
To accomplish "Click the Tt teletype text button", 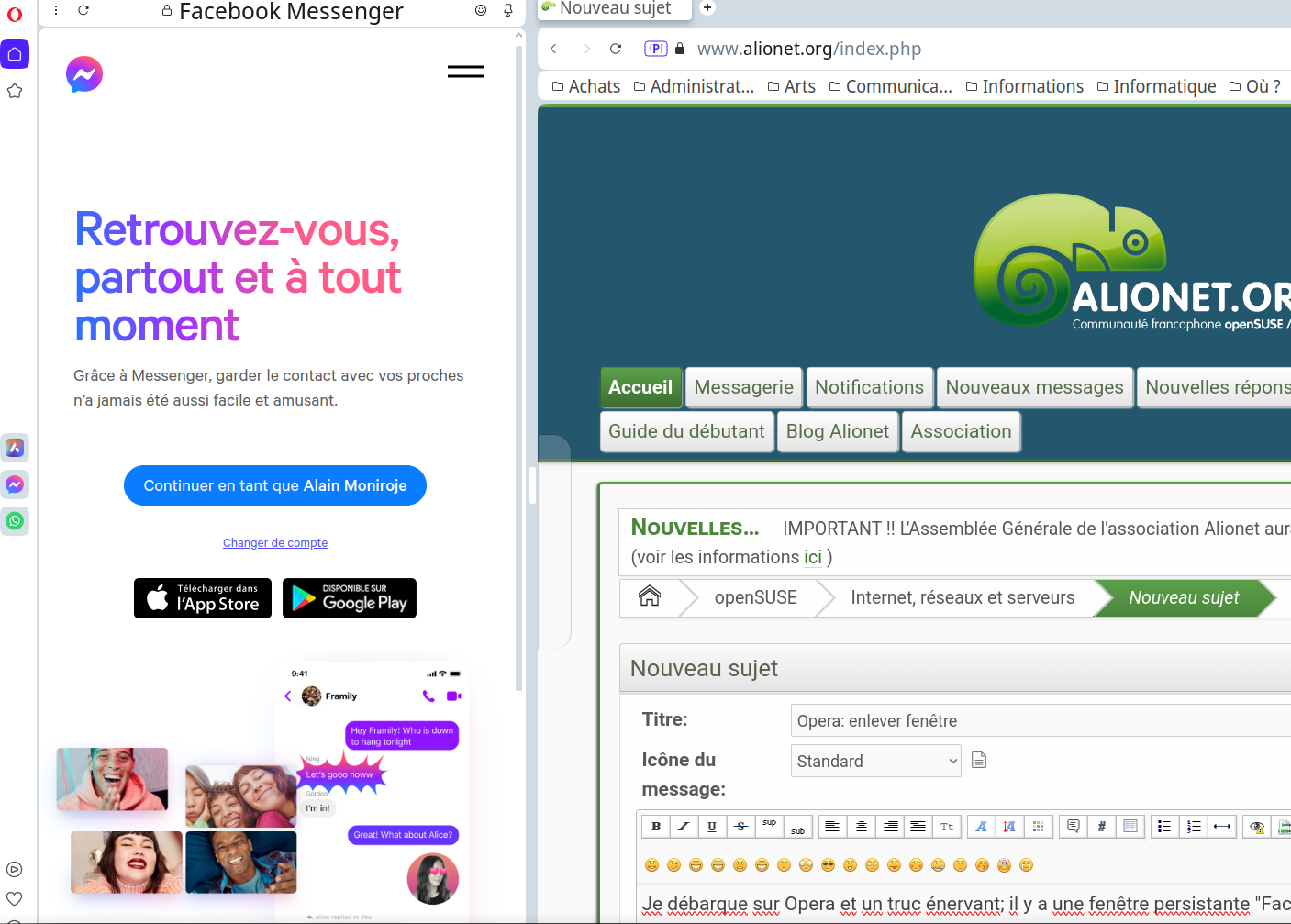I will pyautogui.click(x=947, y=827).
